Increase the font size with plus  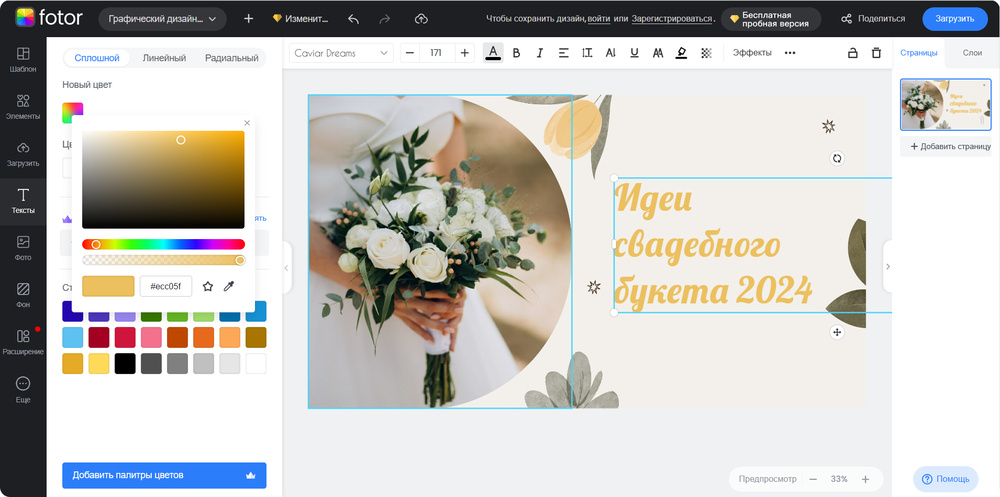pyautogui.click(x=464, y=53)
